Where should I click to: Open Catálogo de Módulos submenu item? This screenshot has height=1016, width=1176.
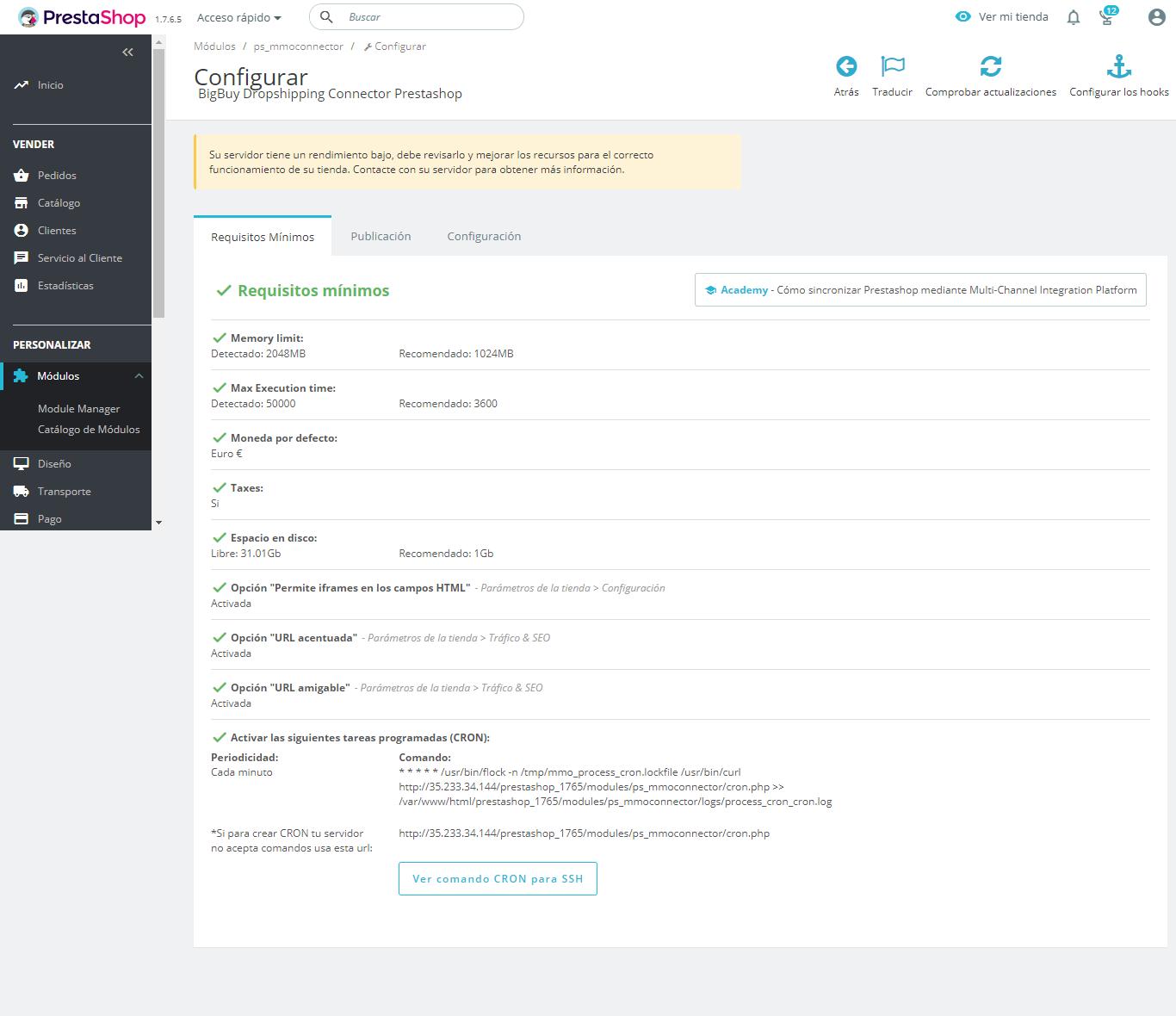[x=89, y=430]
